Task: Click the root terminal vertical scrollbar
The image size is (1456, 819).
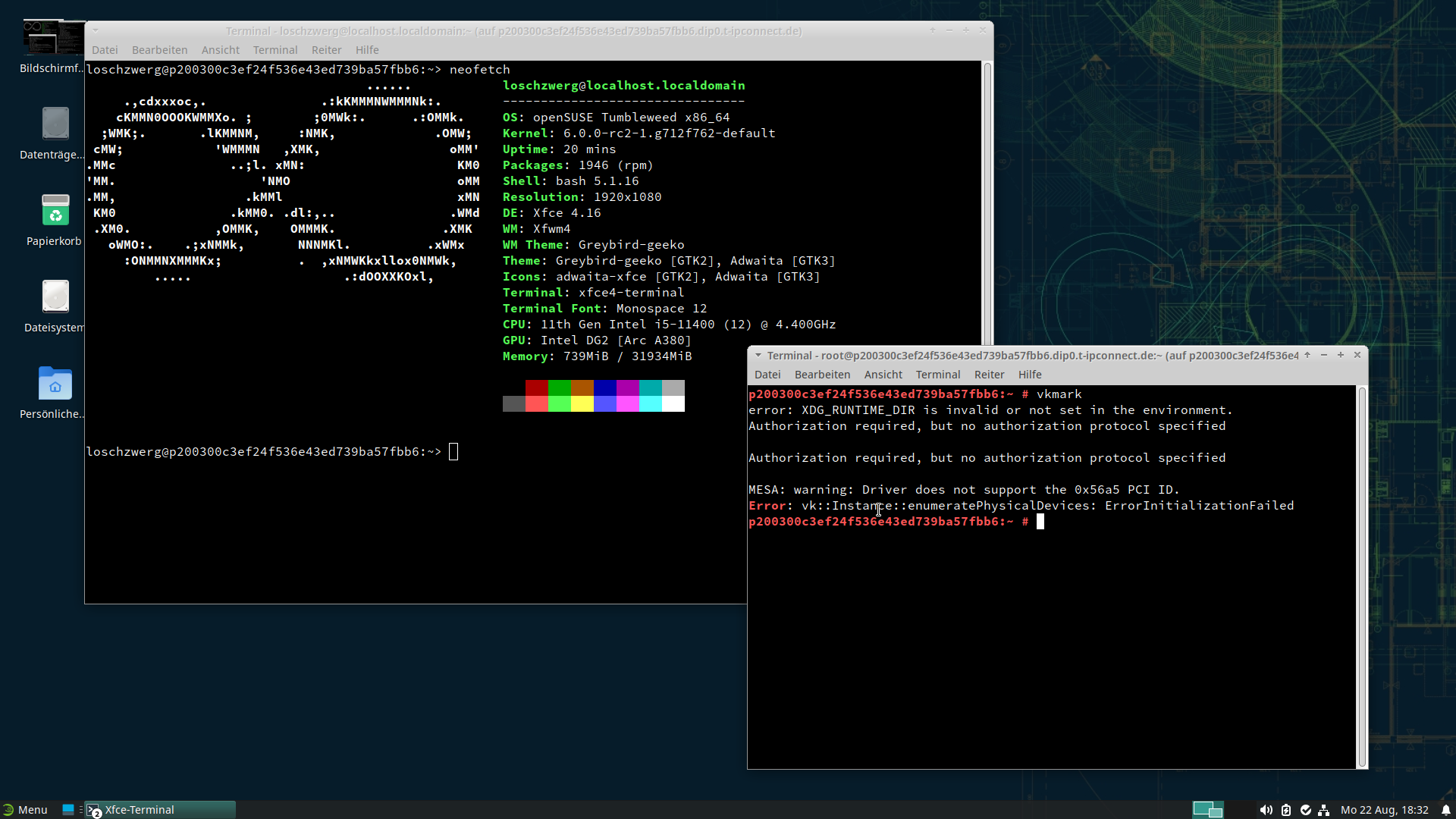Action: tap(1362, 576)
